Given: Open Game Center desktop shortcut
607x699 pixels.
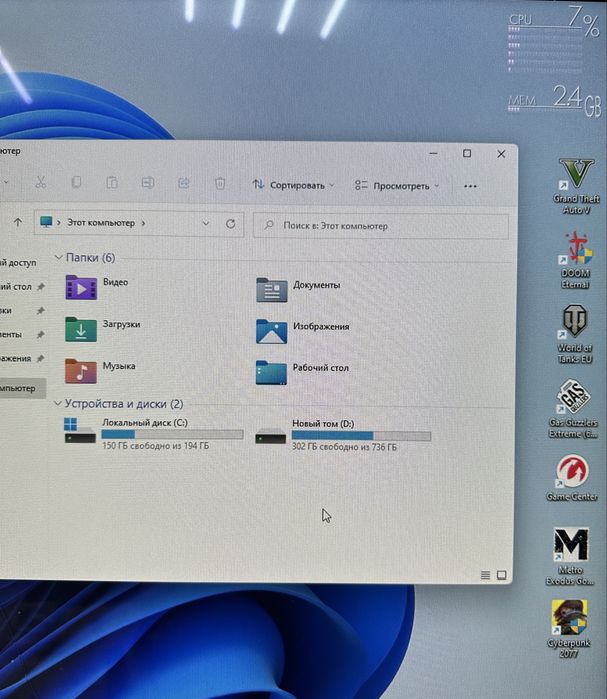Looking at the screenshot, I should 572,478.
